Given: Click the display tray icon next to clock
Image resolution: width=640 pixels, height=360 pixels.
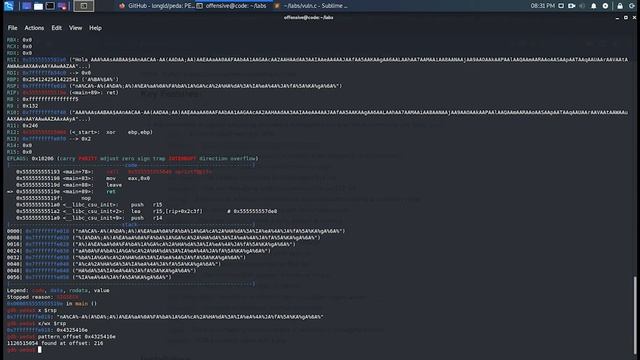Looking at the screenshot, I should coord(561,6).
